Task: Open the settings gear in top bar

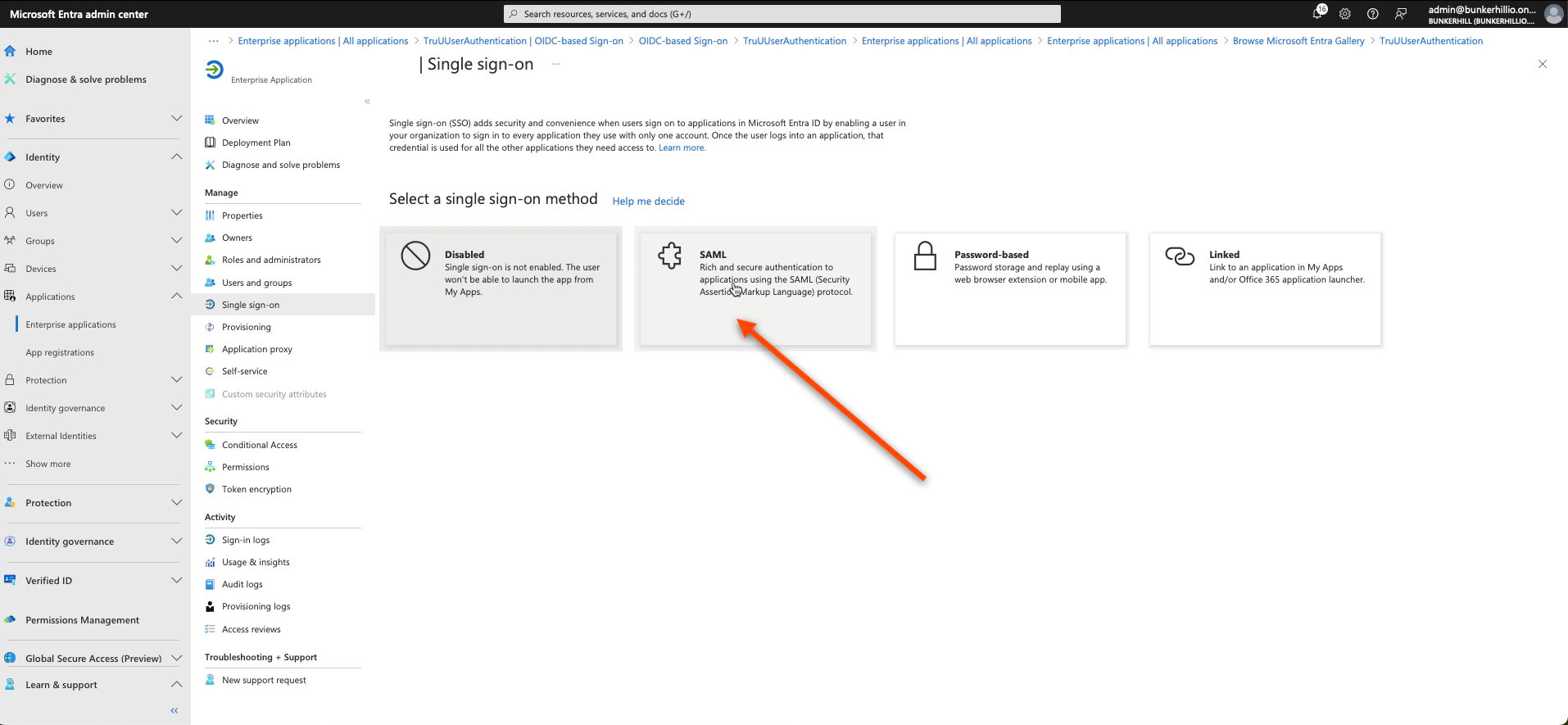Action: tap(1345, 14)
